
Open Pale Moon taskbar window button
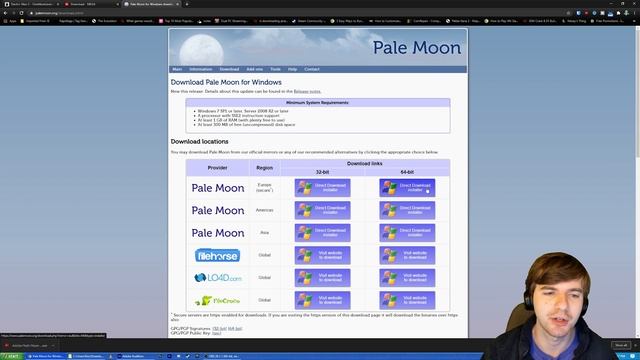click(x=46, y=356)
